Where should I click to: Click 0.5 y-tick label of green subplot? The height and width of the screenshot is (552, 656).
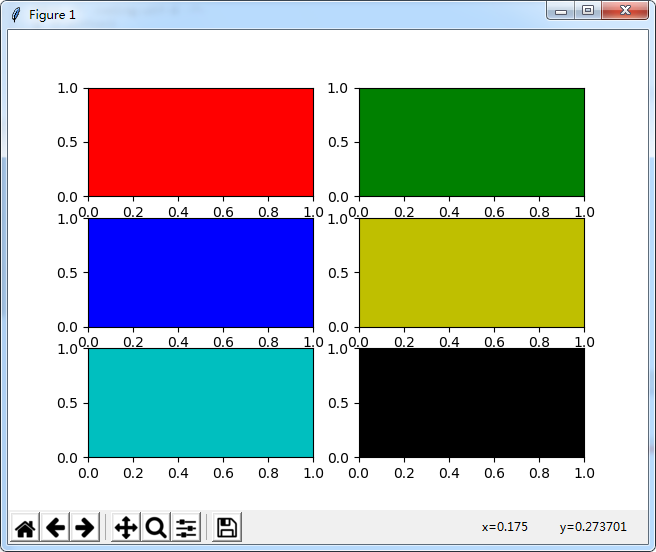point(338,143)
